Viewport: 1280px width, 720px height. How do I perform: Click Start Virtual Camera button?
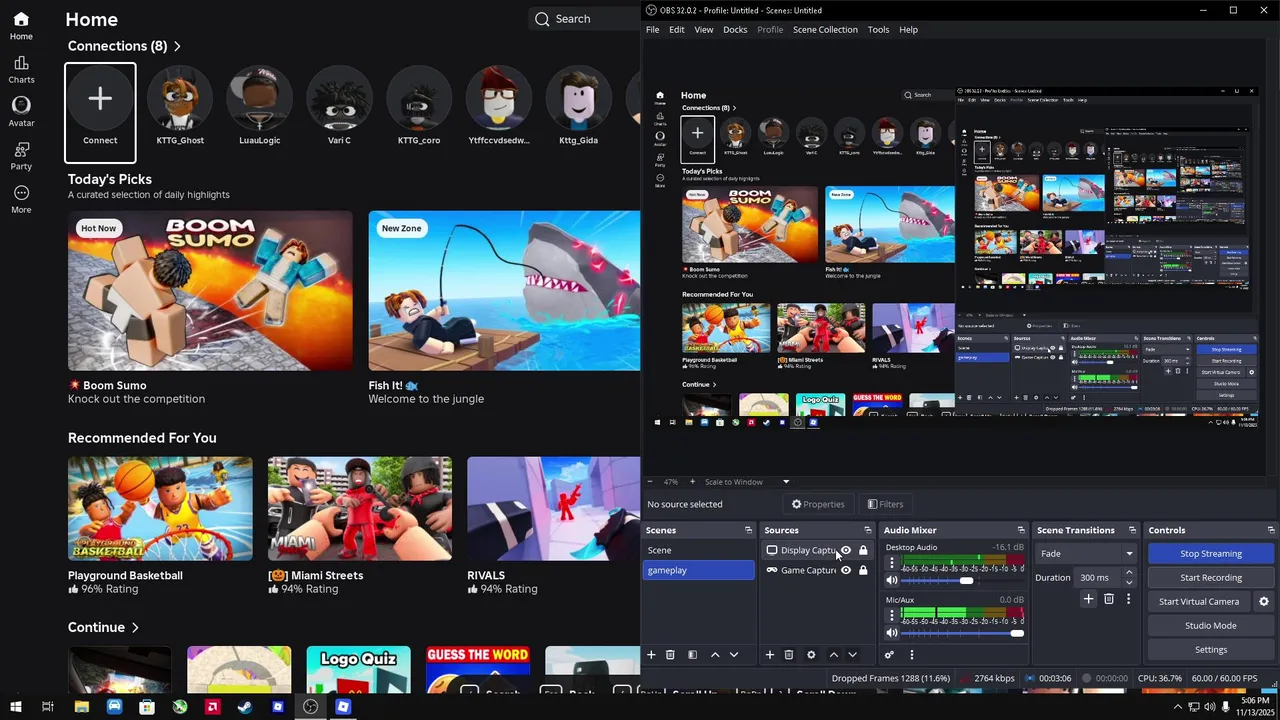click(x=1199, y=602)
